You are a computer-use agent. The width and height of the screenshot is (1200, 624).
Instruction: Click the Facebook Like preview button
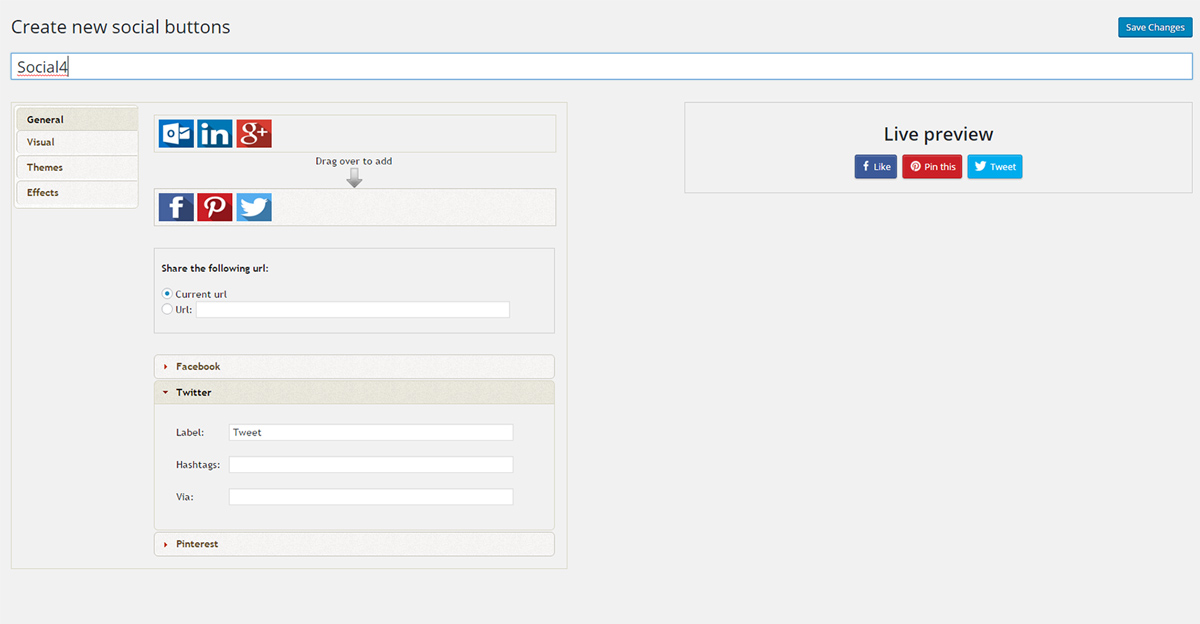[x=876, y=167]
